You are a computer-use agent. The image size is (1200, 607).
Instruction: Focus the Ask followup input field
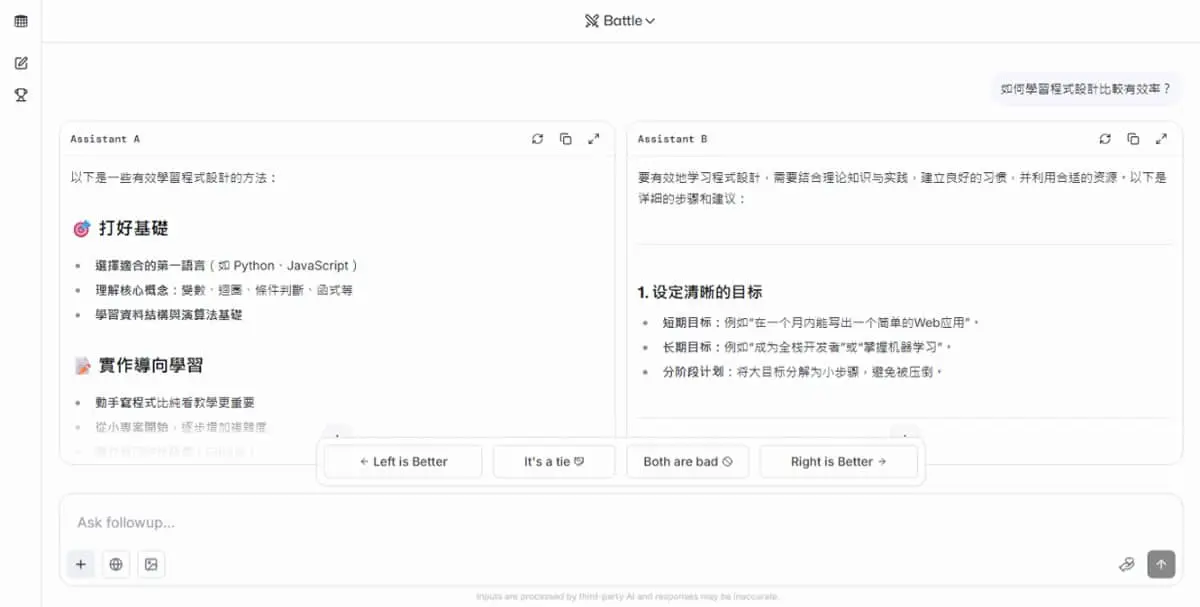(600, 522)
